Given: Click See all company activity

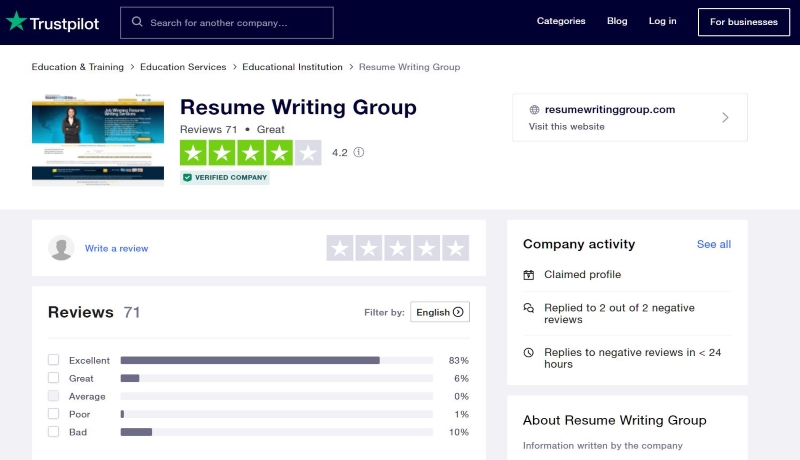Looking at the screenshot, I should click(x=714, y=244).
